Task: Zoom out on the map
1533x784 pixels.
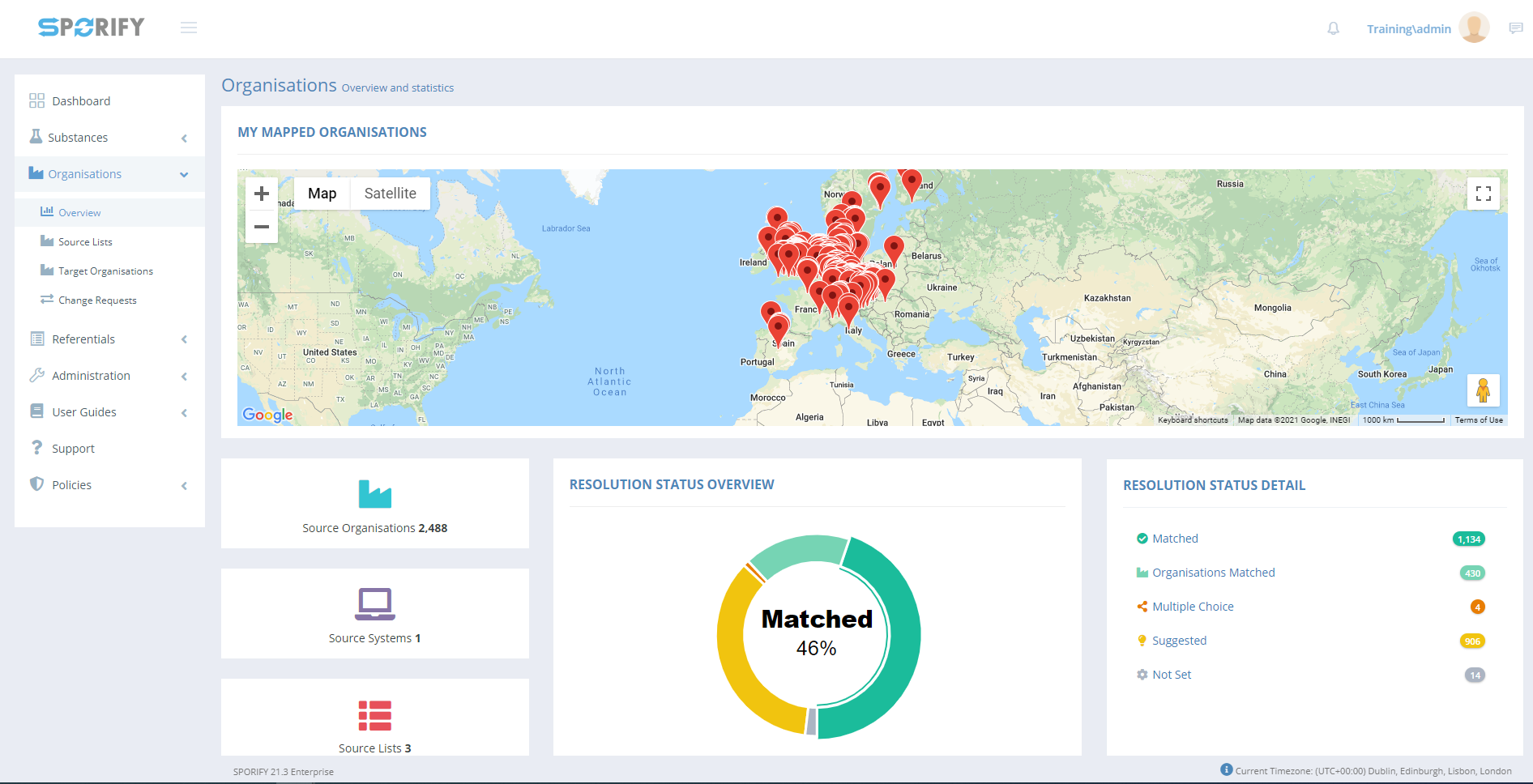Action: click(x=262, y=227)
